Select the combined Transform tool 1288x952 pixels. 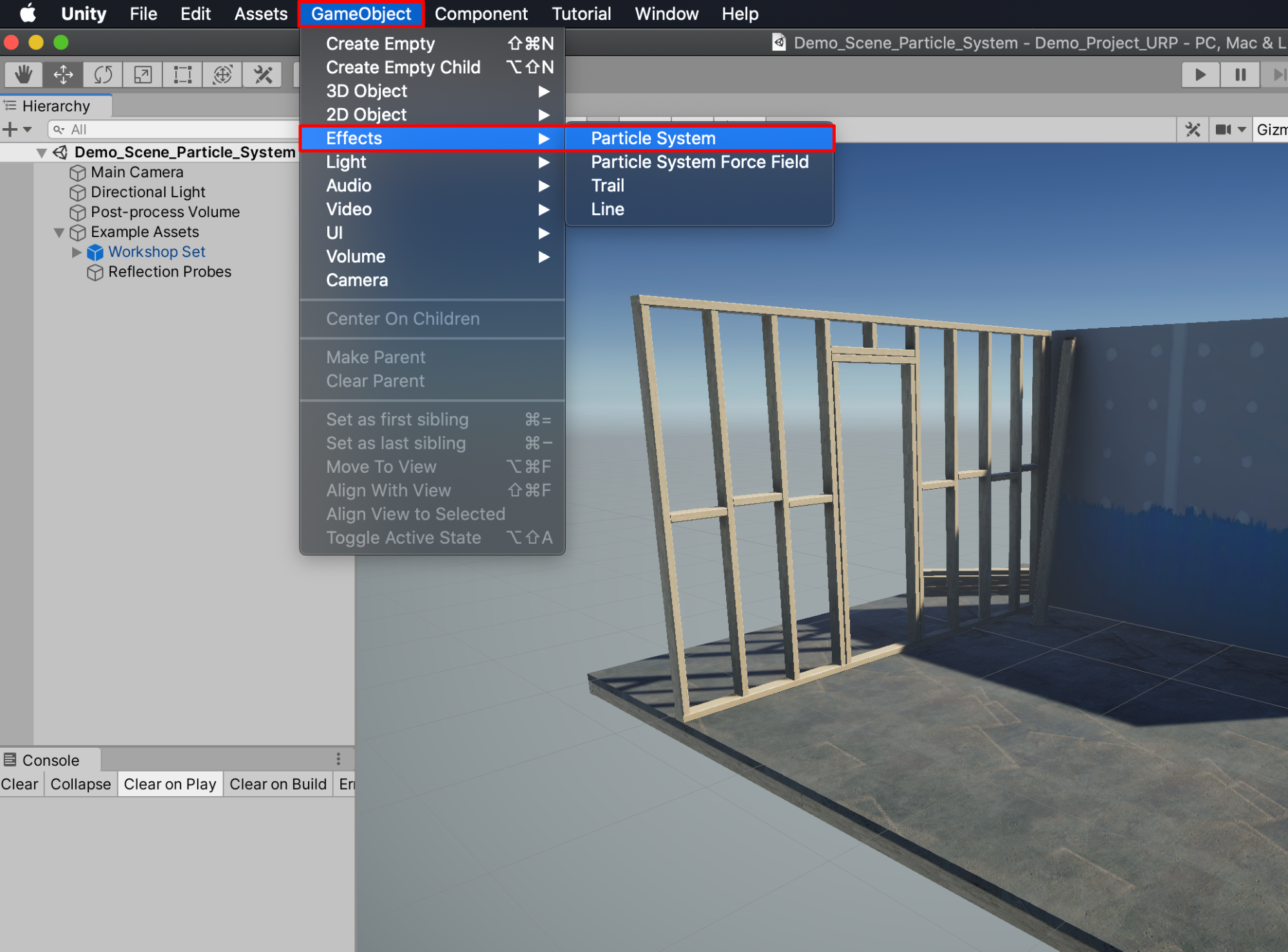click(223, 75)
